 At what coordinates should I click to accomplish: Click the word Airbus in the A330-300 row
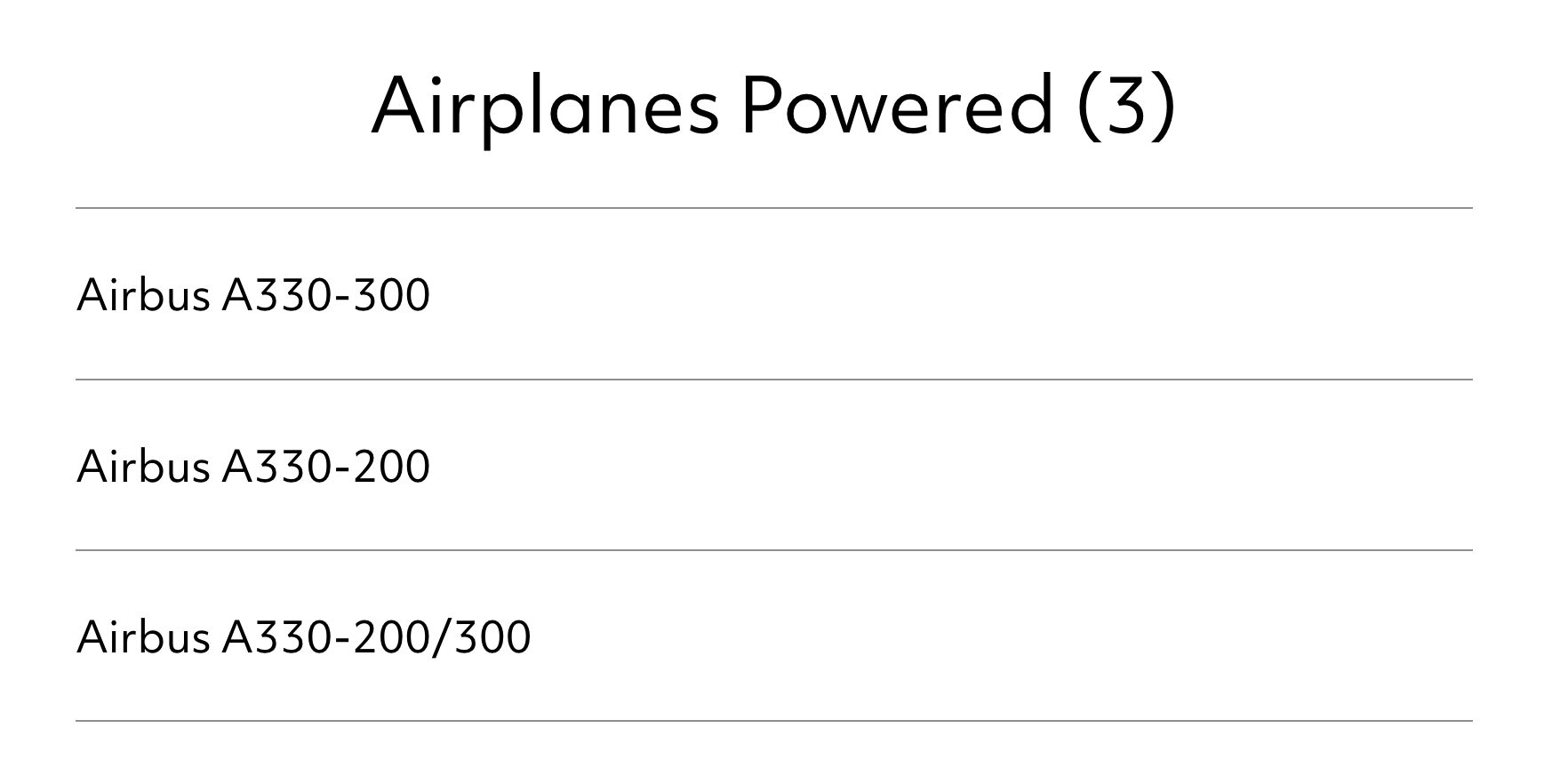pyautogui.click(x=143, y=294)
